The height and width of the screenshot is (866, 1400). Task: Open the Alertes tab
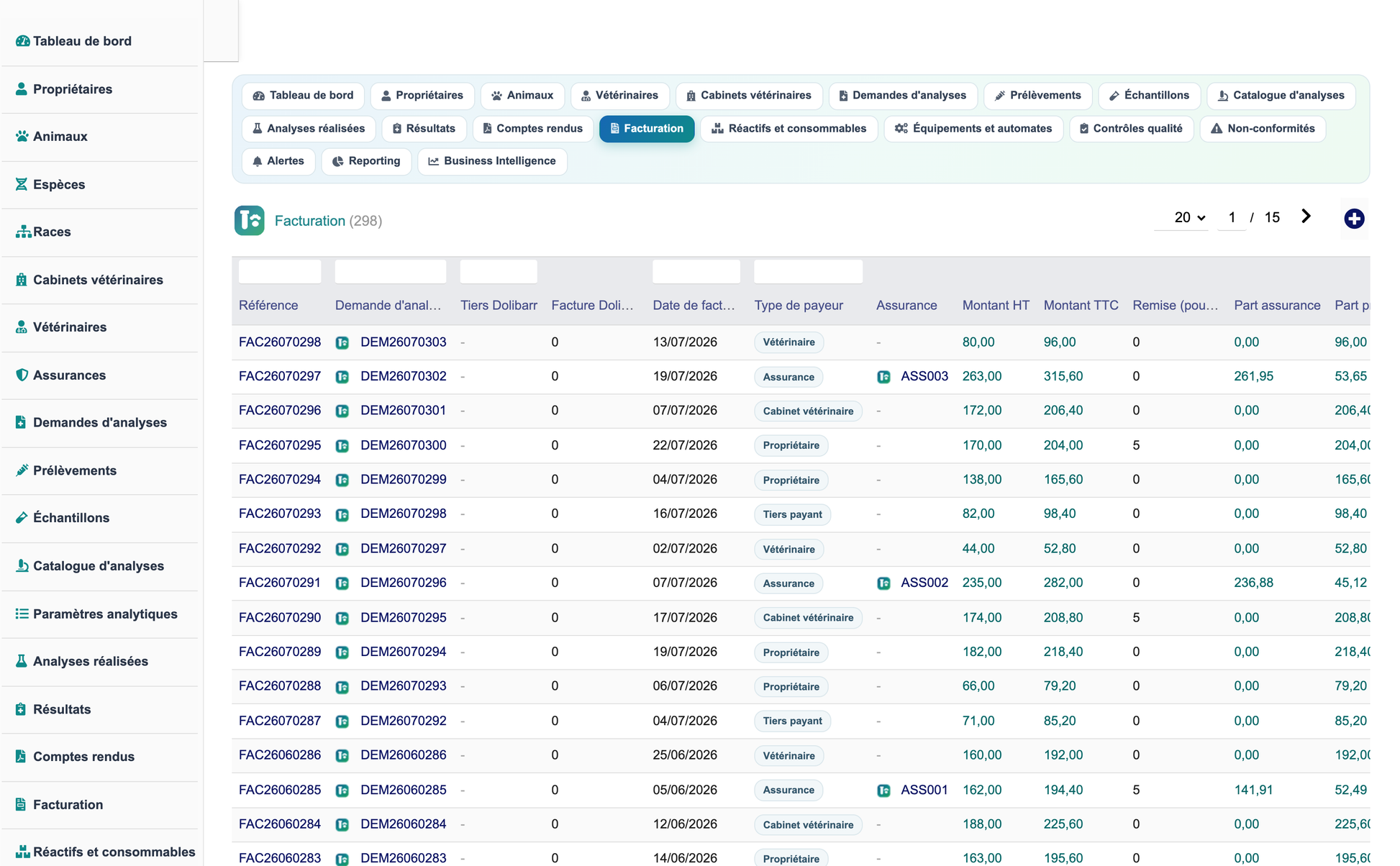[x=278, y=161]
